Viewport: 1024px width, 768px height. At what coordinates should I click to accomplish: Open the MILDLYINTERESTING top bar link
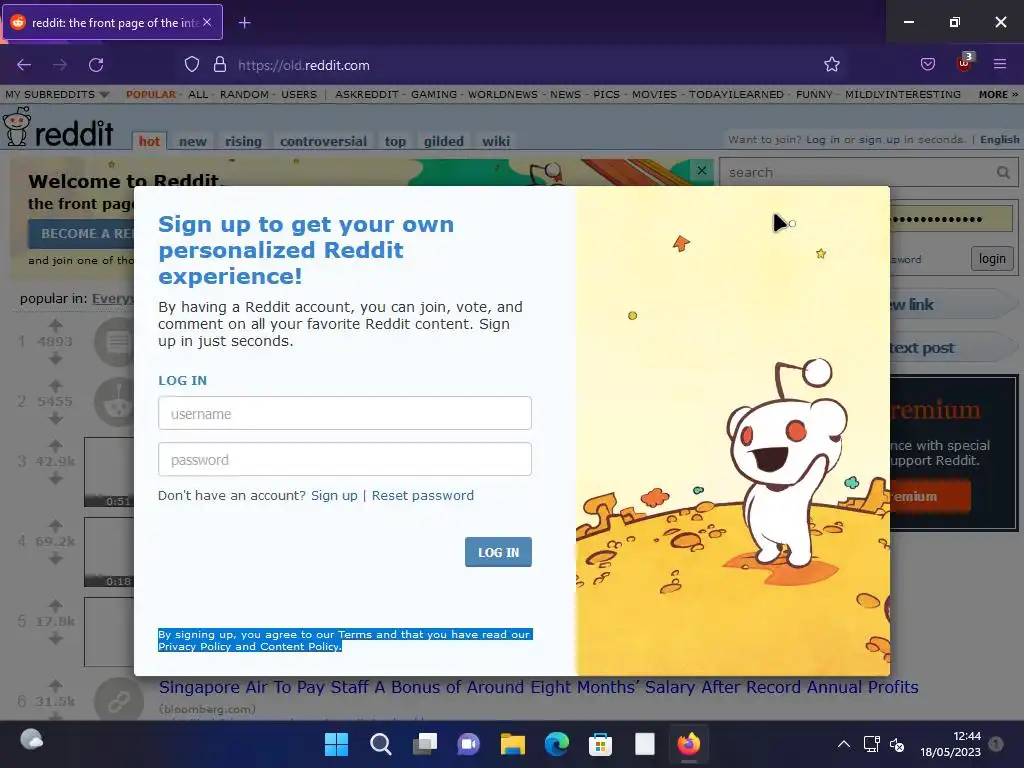(903, 95)
